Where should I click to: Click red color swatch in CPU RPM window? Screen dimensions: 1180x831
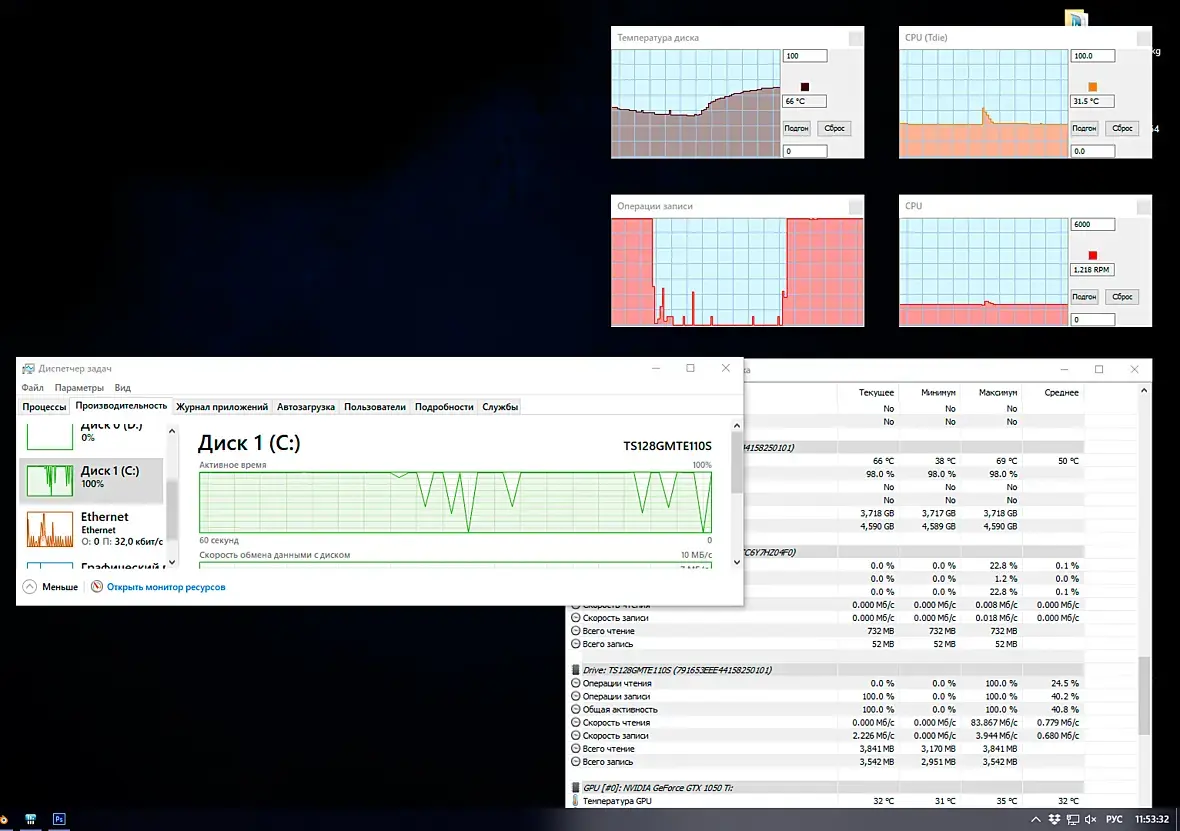(1093, 255)
